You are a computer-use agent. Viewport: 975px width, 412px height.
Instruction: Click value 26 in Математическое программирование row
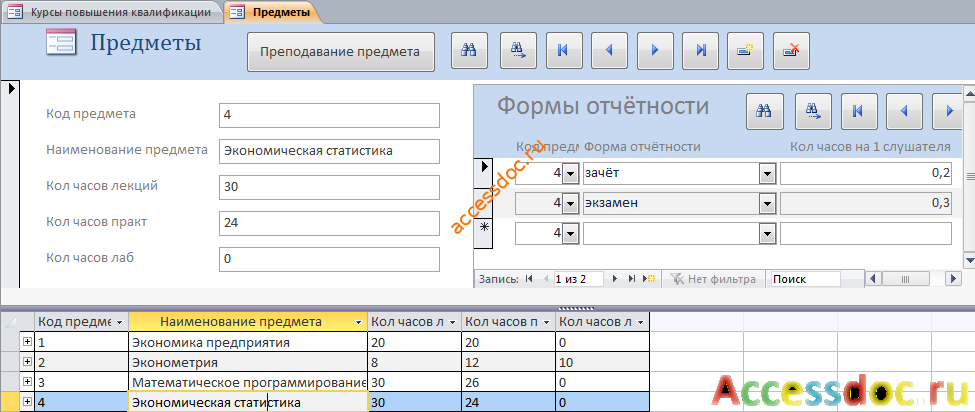[x=509, y=382]
